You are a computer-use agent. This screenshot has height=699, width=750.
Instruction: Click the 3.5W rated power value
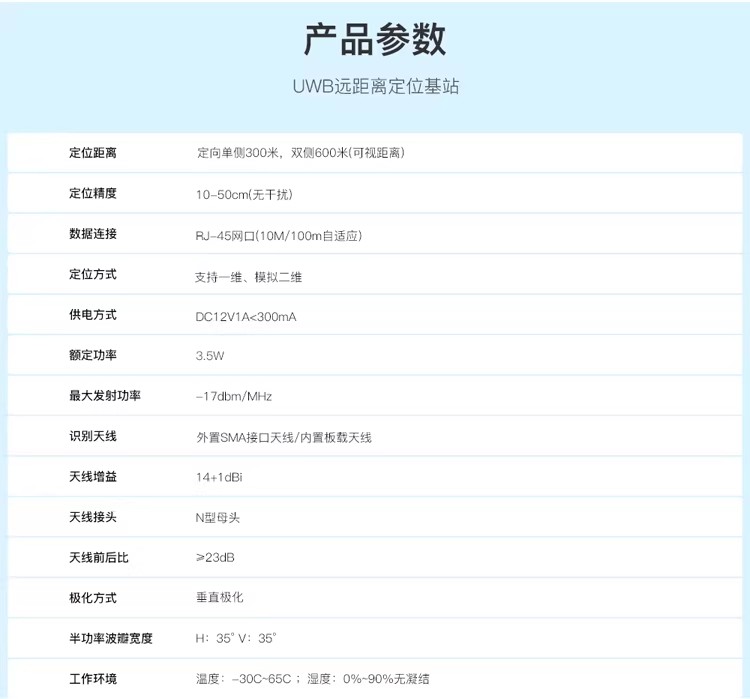[210, 356]
